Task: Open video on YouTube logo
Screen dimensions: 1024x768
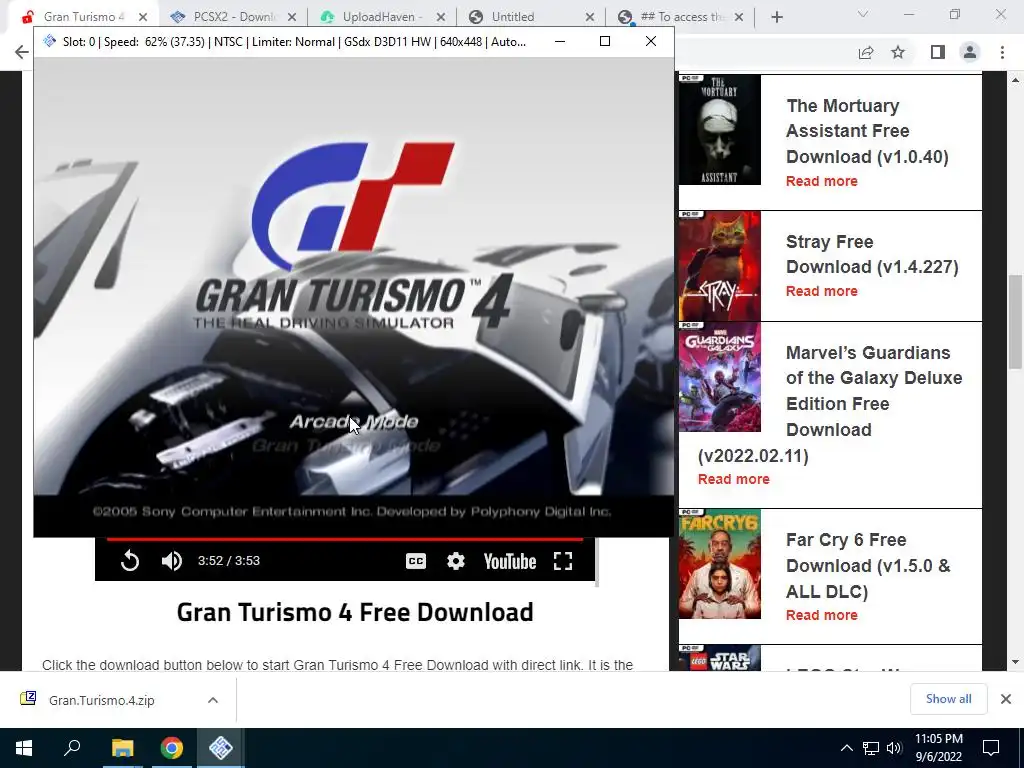Action: coord(510,561)
